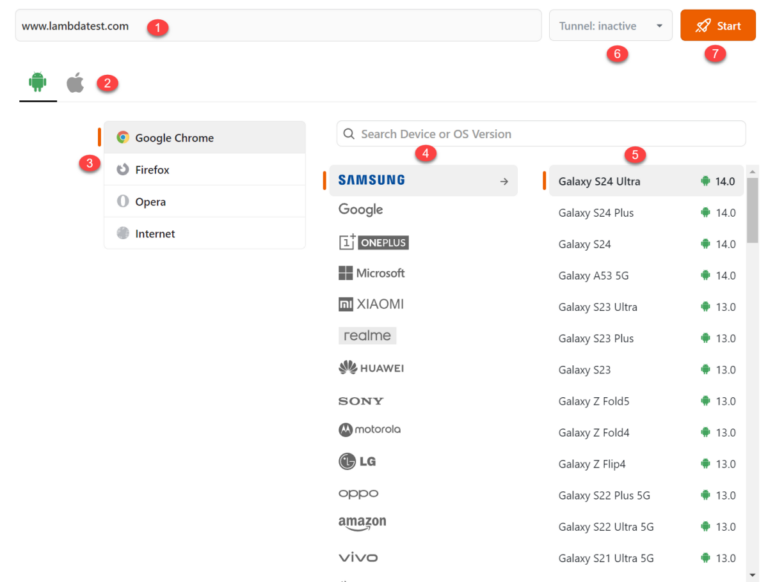Viewport: 768px width, 582px height.
Task: Open the Tunnel: inactive dropdown
Action: (x=610, y=26)
